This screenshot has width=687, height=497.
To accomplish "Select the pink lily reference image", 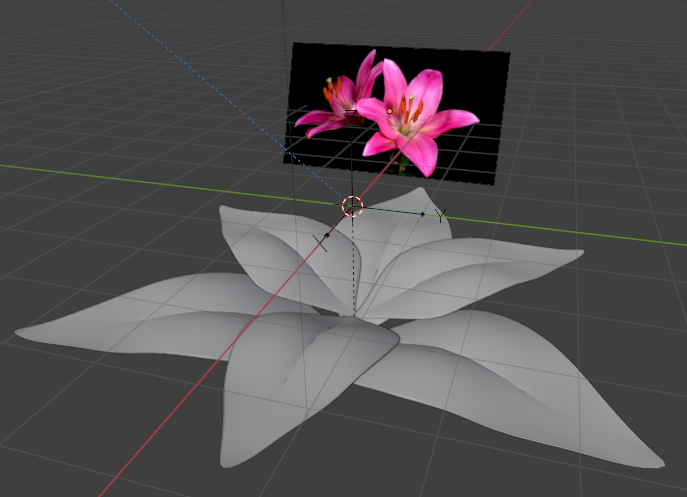I will [x=397, y=113].
